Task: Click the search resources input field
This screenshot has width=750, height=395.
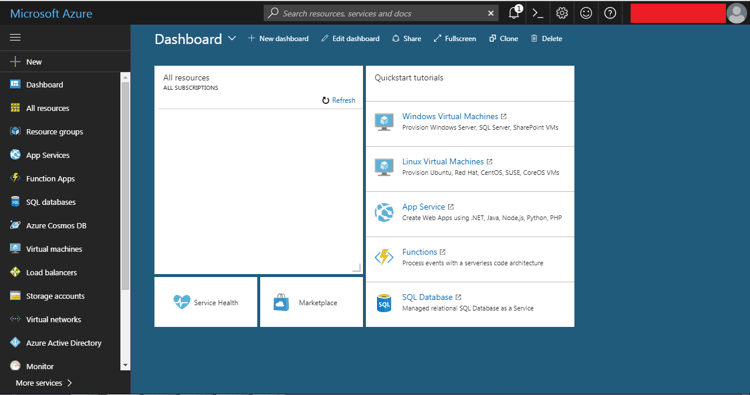Action: (x=380, y=13)
